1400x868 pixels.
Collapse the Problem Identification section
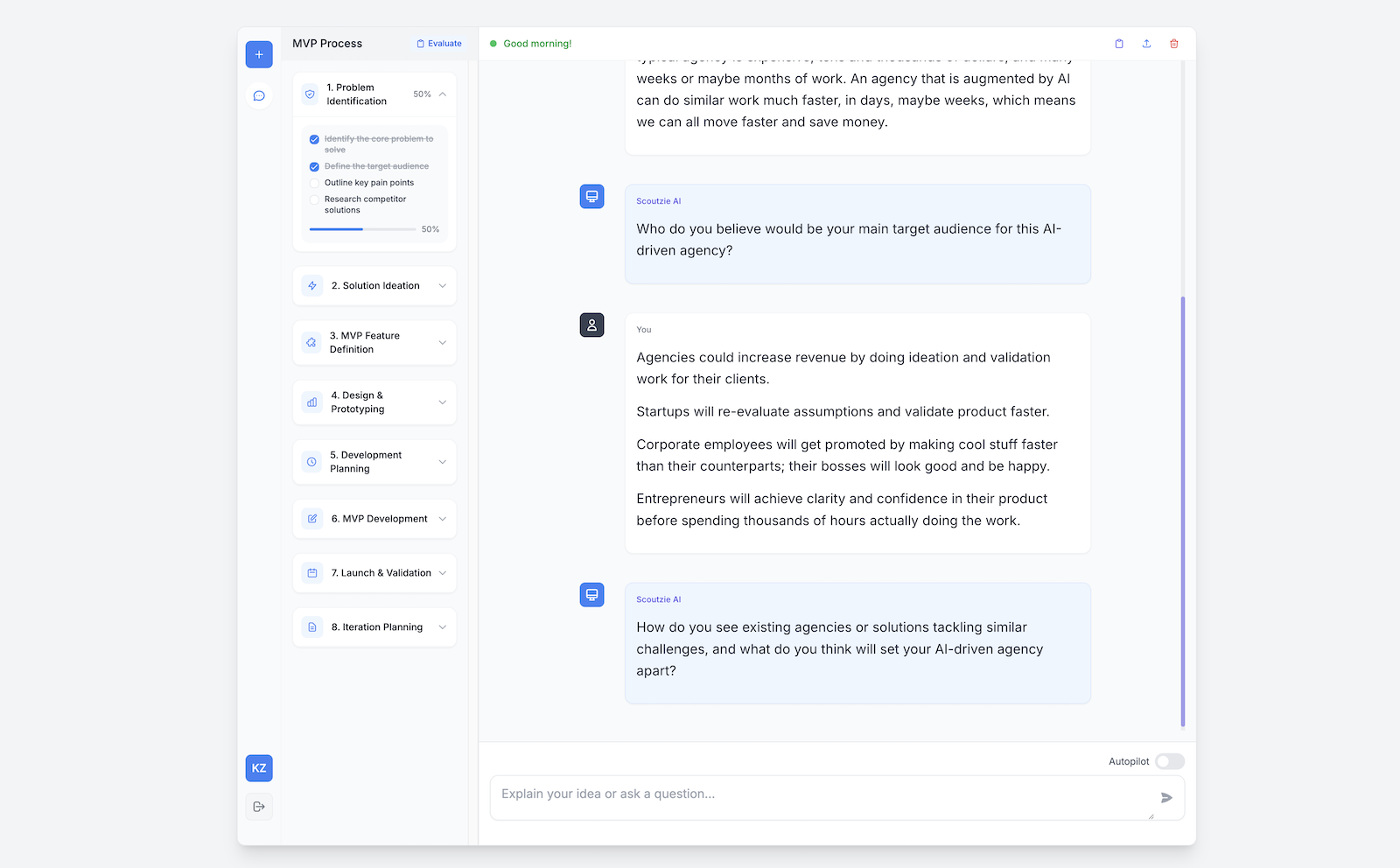point(443,94)
